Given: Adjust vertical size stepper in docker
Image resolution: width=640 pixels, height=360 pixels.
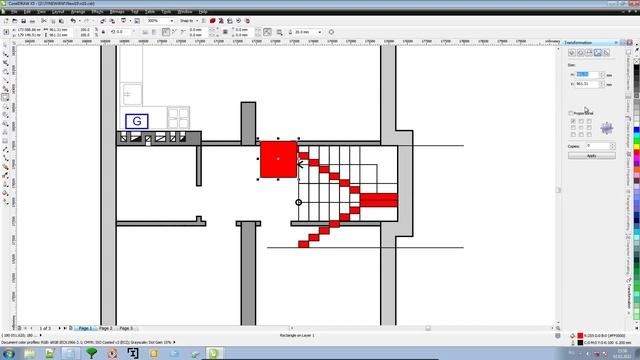Looking at the screenshot, I should (602, 84).
